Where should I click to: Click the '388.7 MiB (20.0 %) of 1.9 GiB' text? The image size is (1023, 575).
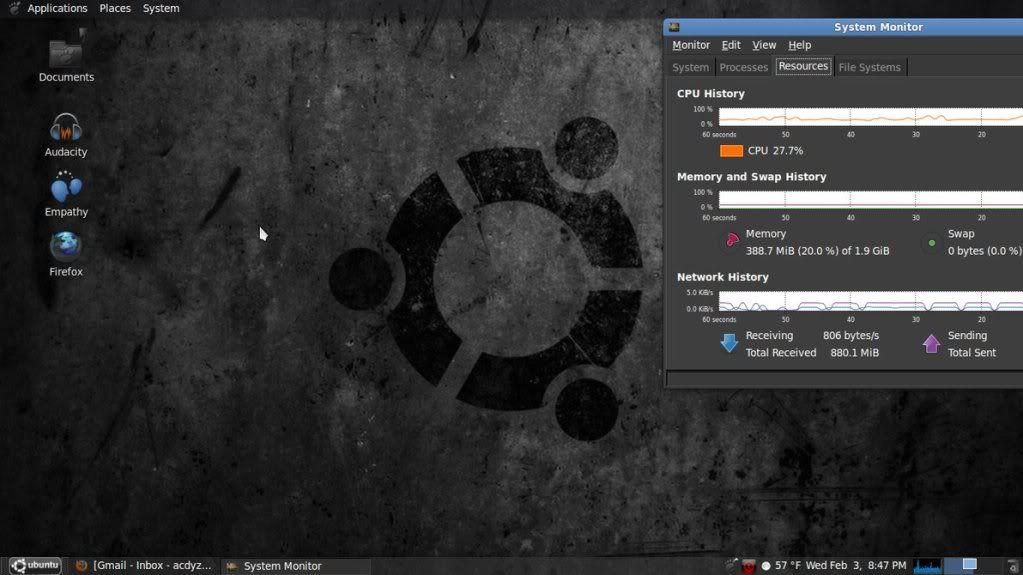[x=817, y=251]
